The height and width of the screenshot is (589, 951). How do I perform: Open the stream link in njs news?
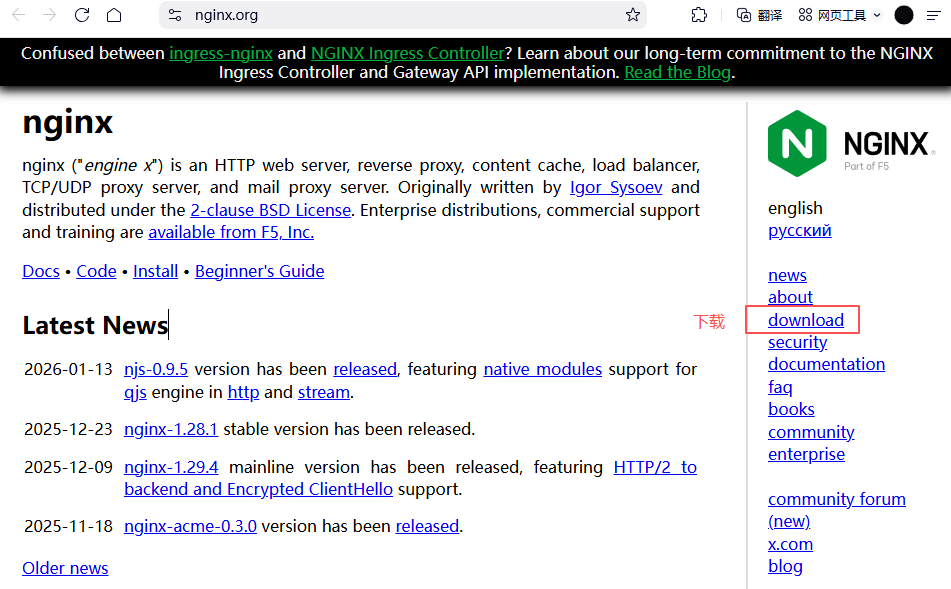pyautogui.click(x=324, y=392)
